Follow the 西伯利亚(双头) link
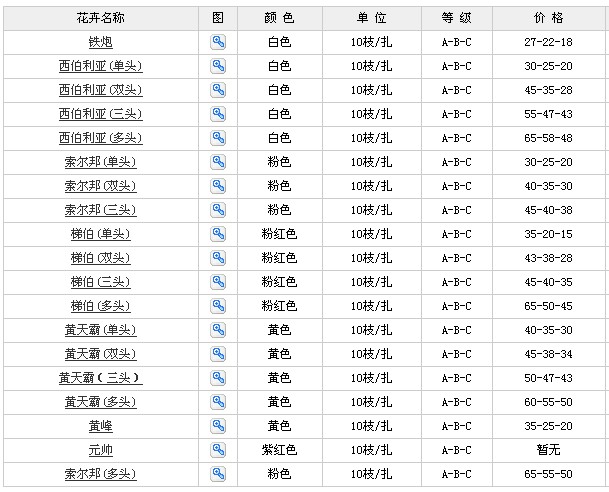The height and width of the screenshot is (492, 609). (101, 90)
